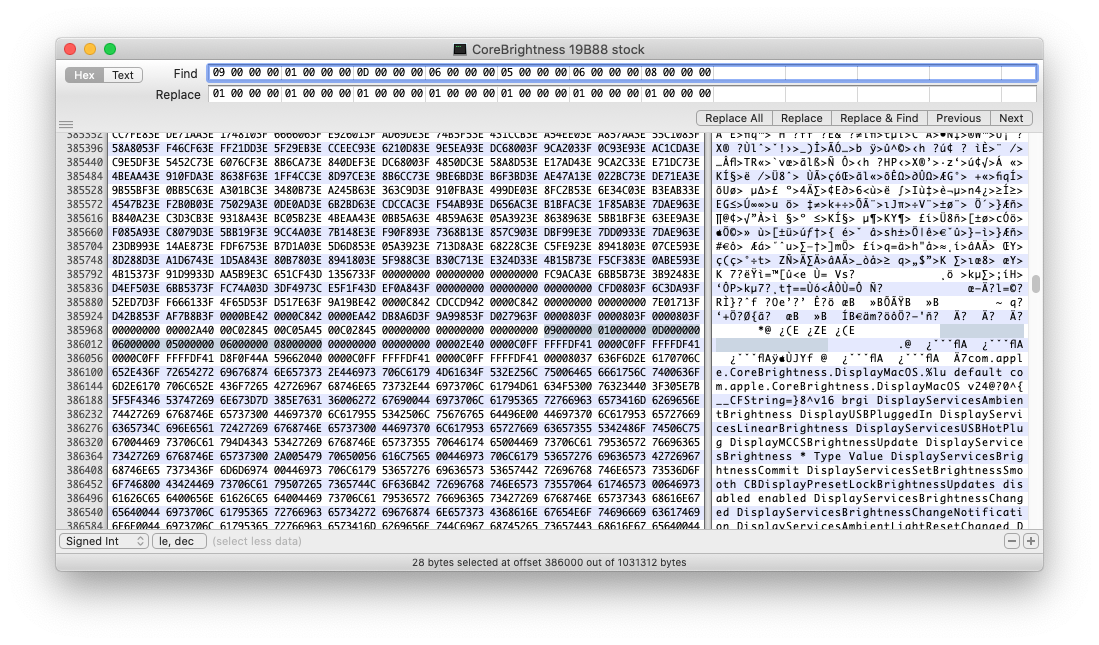Jump to the Next match
Image resolution: width=1099 pixels, height=645 pixels.
click(x=1011, y=118)
